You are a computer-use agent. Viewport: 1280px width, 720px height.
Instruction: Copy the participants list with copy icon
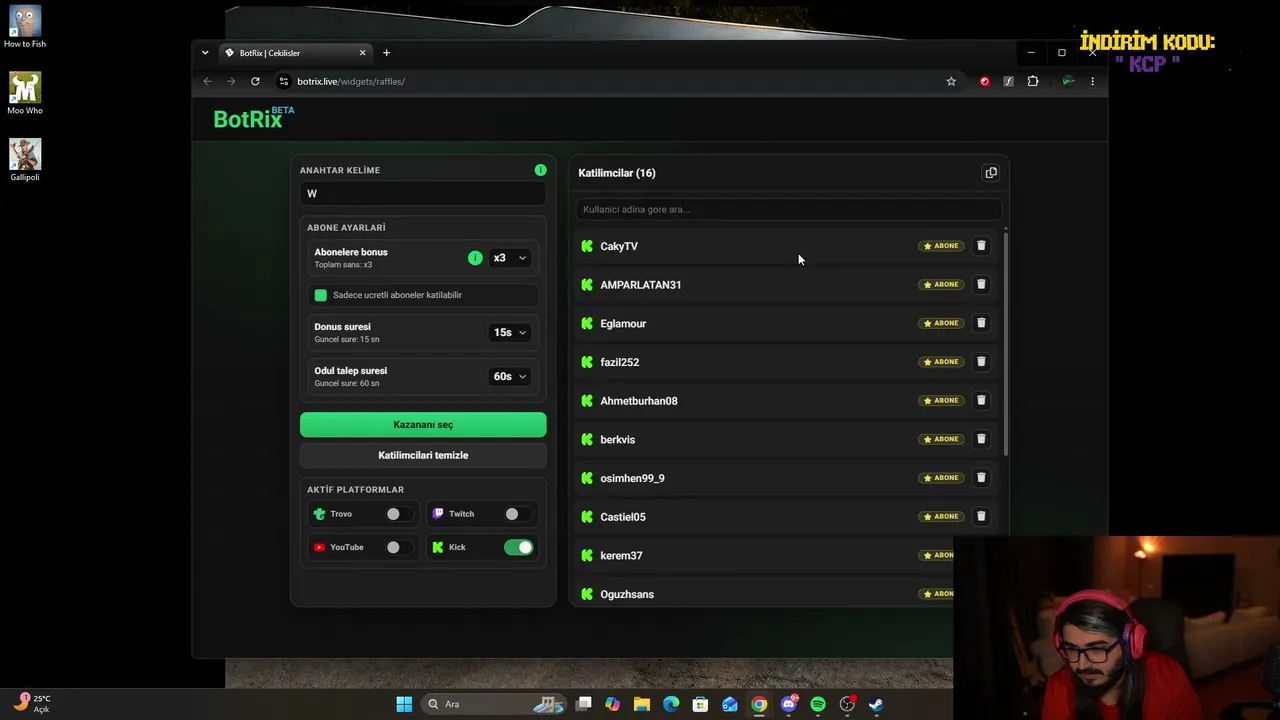991,173
